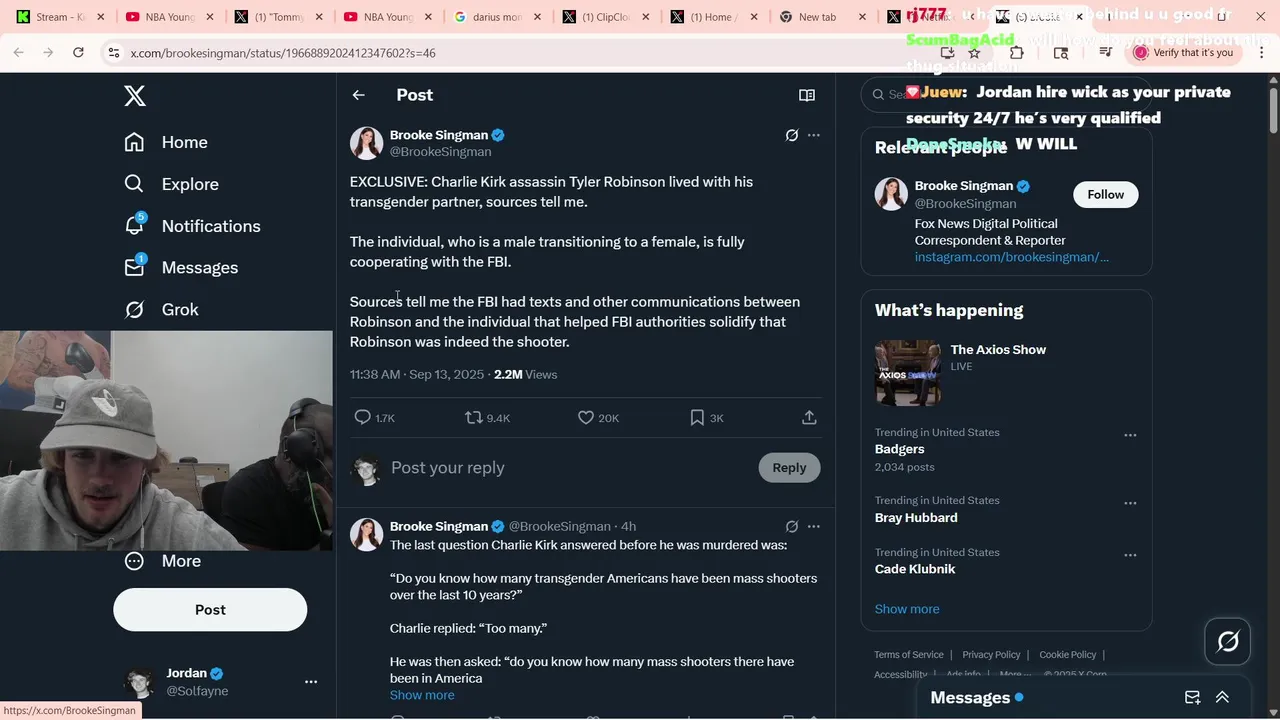Click the @BrookeSingman handle on main post
Viewport: 1280px width, 720px height.
[x=440, y=152]
